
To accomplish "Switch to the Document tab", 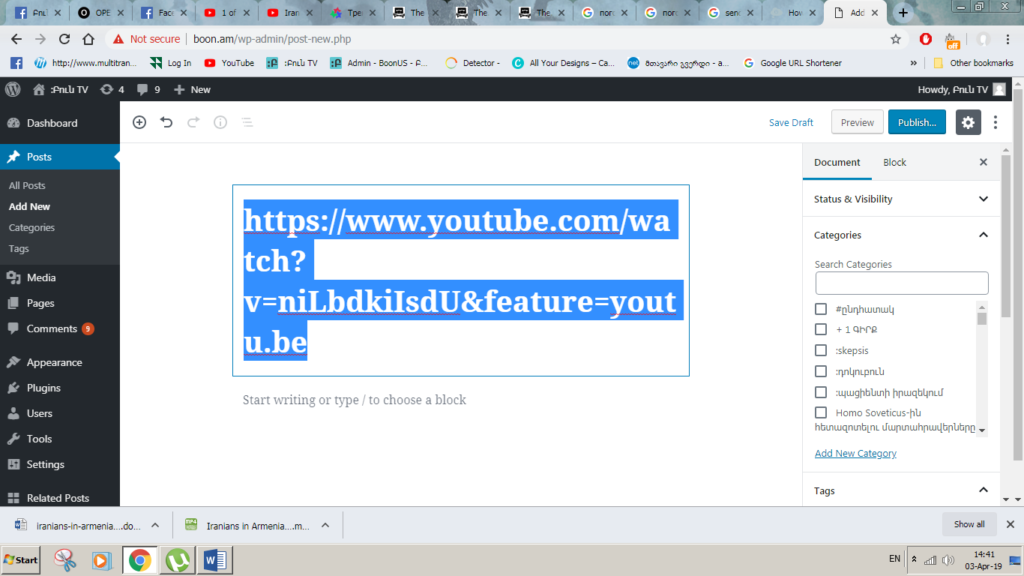I will point(837,162).
